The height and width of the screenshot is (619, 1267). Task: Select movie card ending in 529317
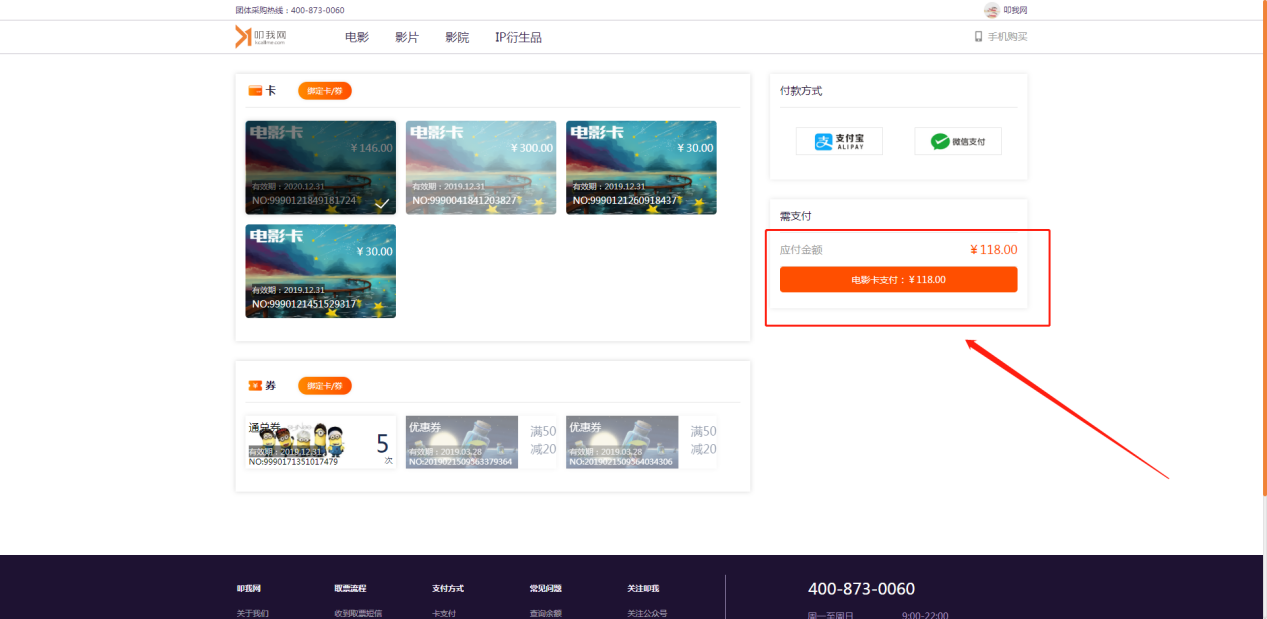point(320,271)
